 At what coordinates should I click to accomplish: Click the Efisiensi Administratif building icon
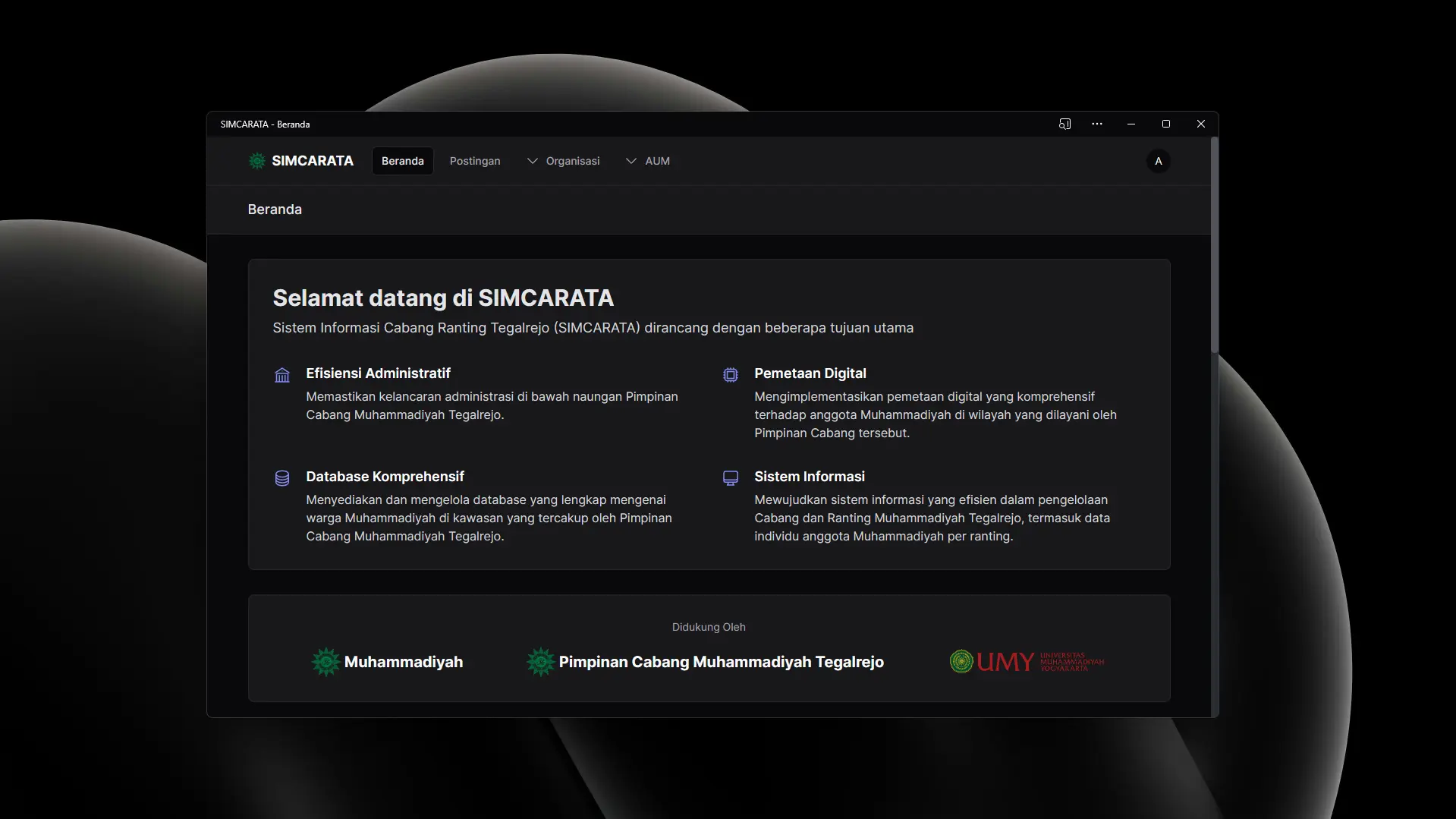click(282, 375)
